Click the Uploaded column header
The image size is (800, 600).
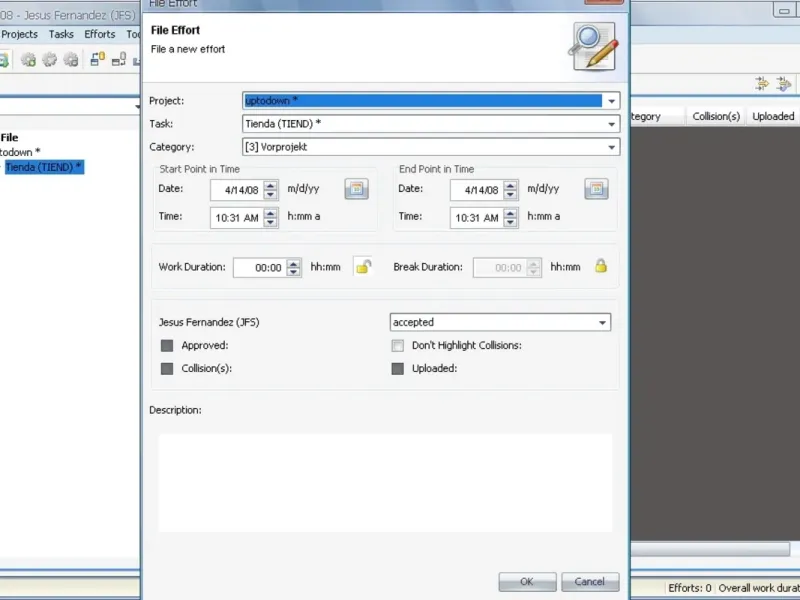[x=772, y=116]
